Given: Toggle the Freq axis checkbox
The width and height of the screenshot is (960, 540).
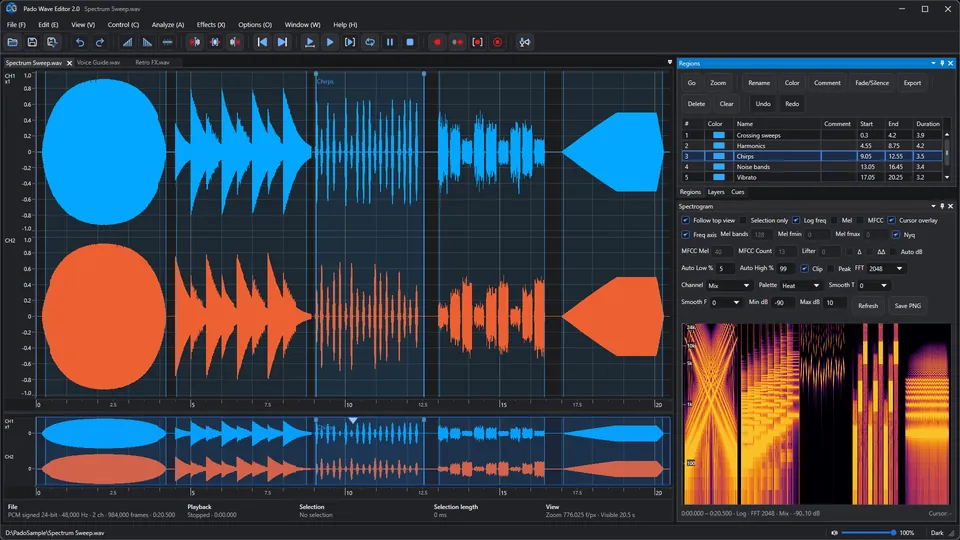Looking at the screenshot, I should 685,234.
